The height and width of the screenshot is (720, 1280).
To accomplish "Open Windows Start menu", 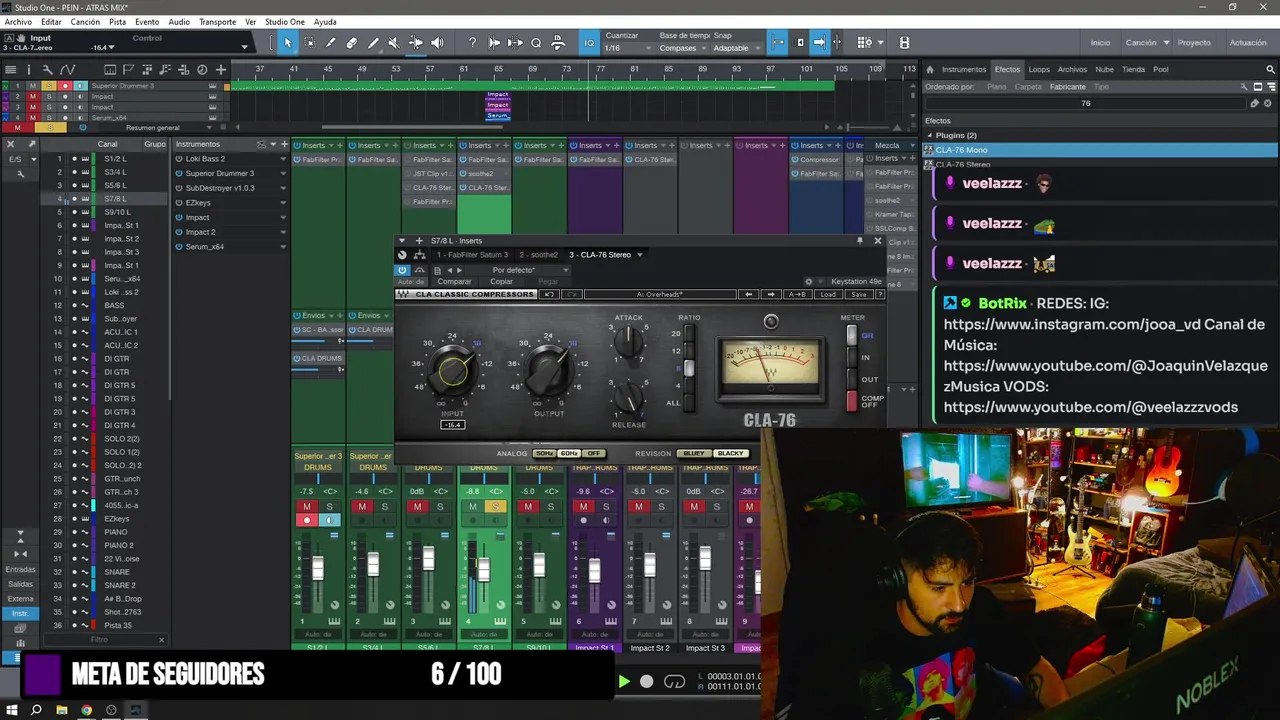I will [x=10, y=710].
